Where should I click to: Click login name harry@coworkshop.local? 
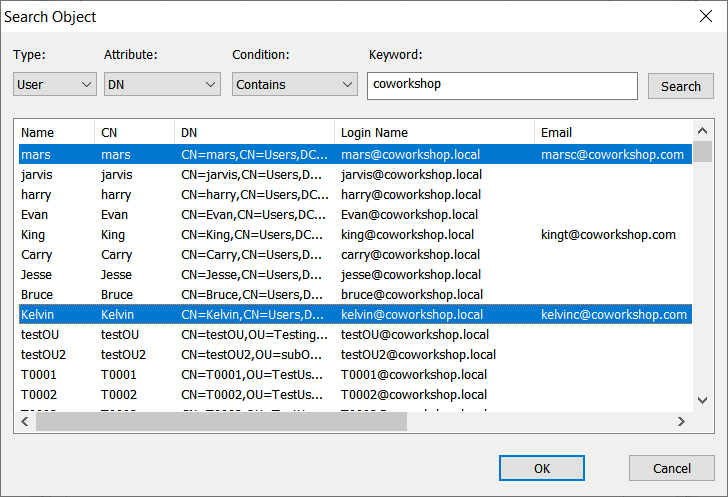pyautogui.click(x=411, y=195)
